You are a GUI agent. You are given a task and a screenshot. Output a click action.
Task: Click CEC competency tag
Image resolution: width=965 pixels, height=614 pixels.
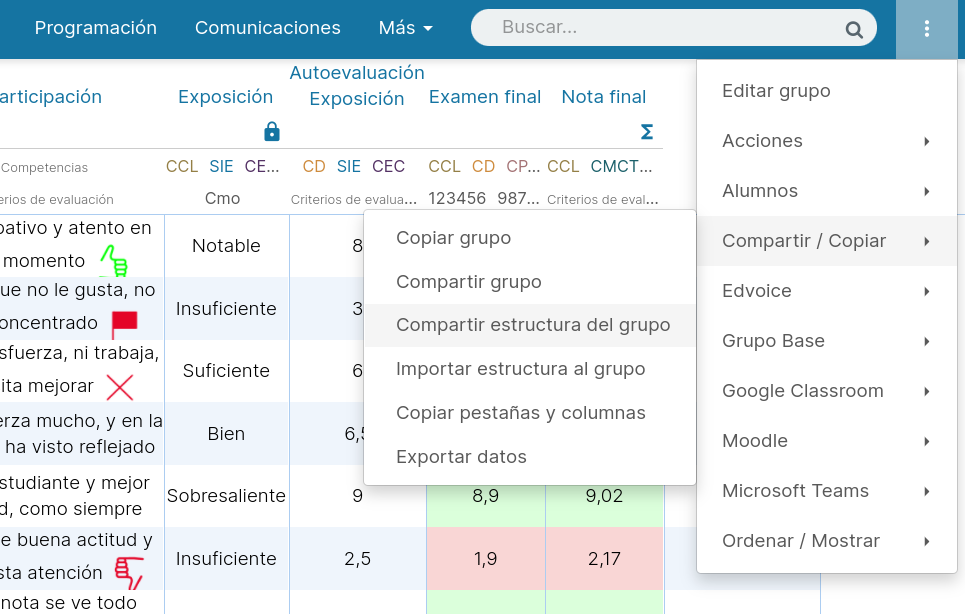[x=388, y=167]
